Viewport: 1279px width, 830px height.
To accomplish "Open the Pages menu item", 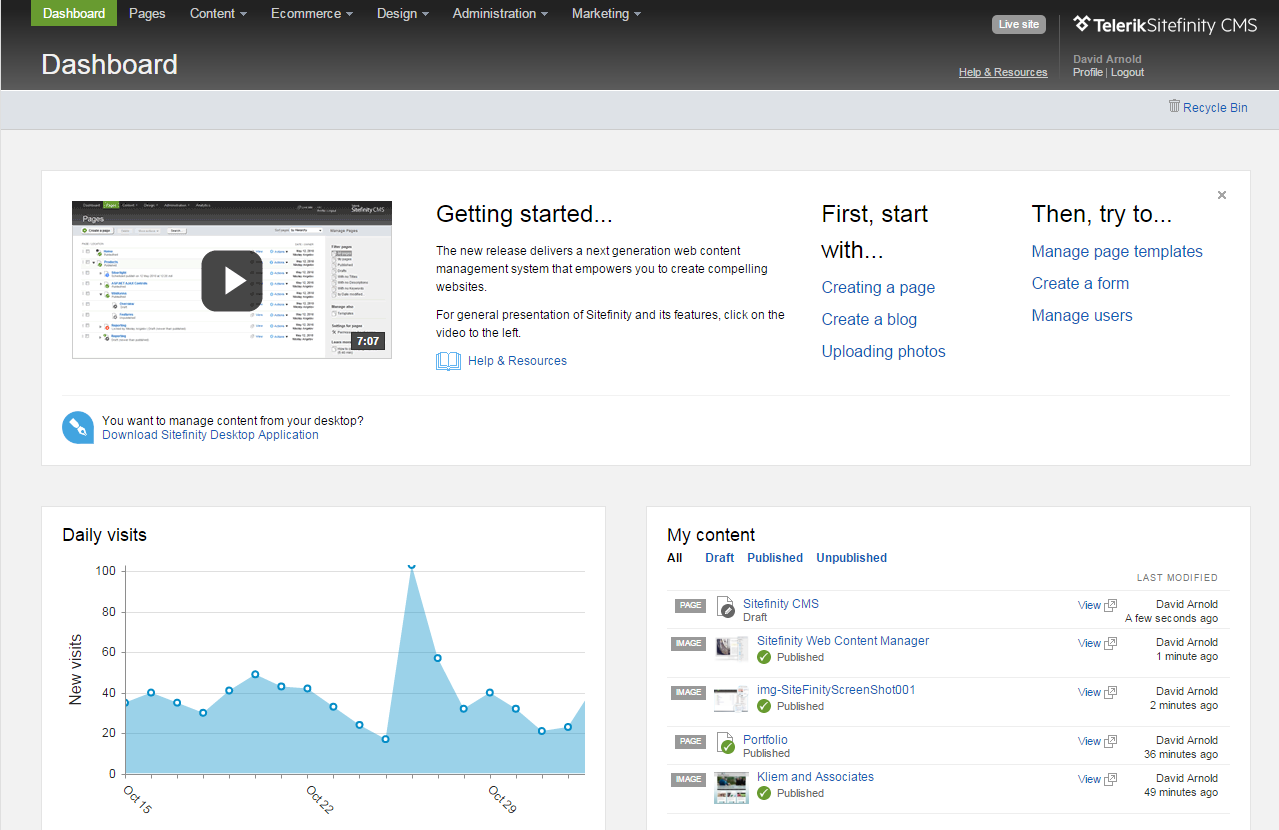I will [147, 13].
